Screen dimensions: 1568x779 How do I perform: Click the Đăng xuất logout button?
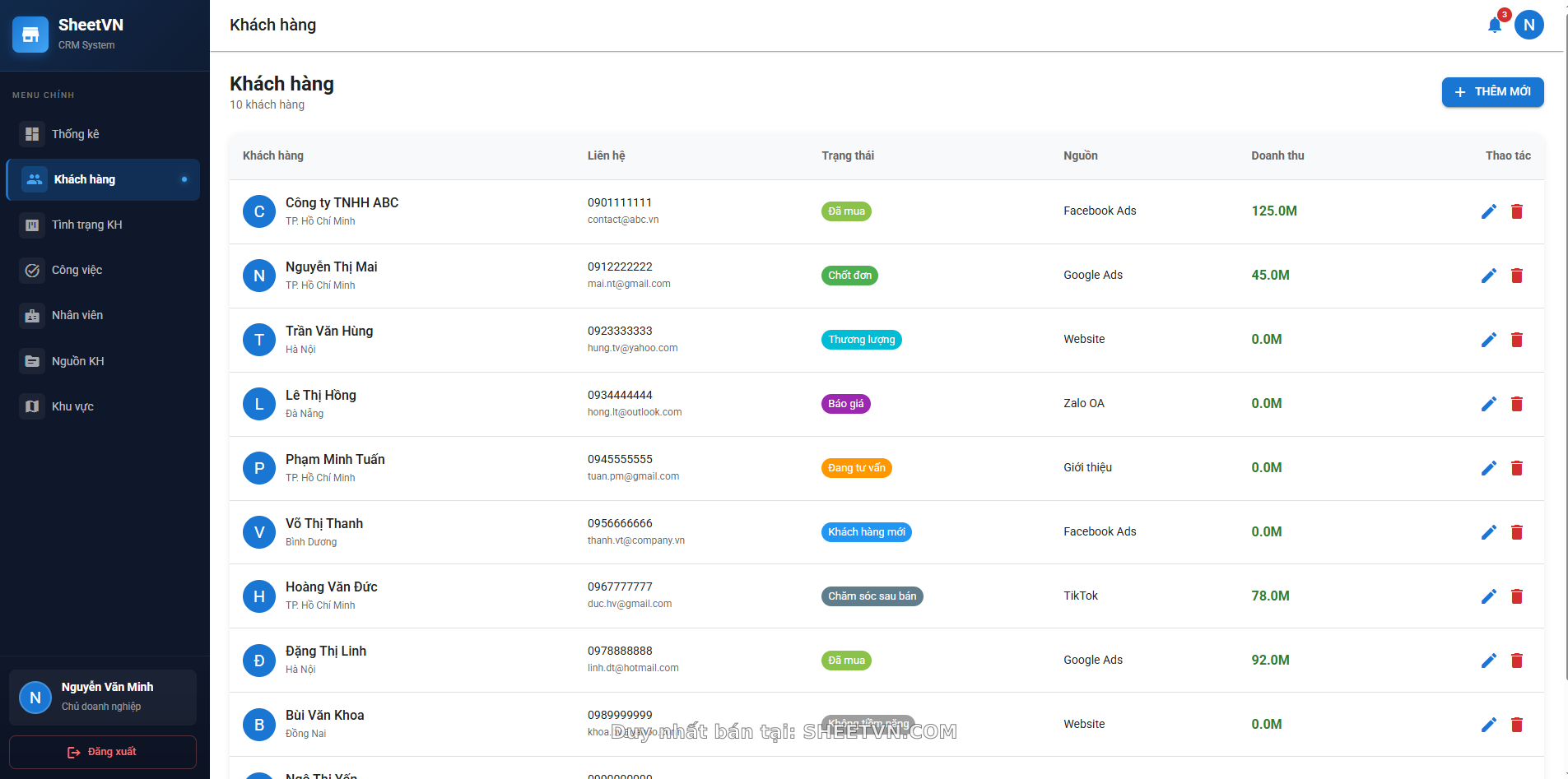click(103, 752)
